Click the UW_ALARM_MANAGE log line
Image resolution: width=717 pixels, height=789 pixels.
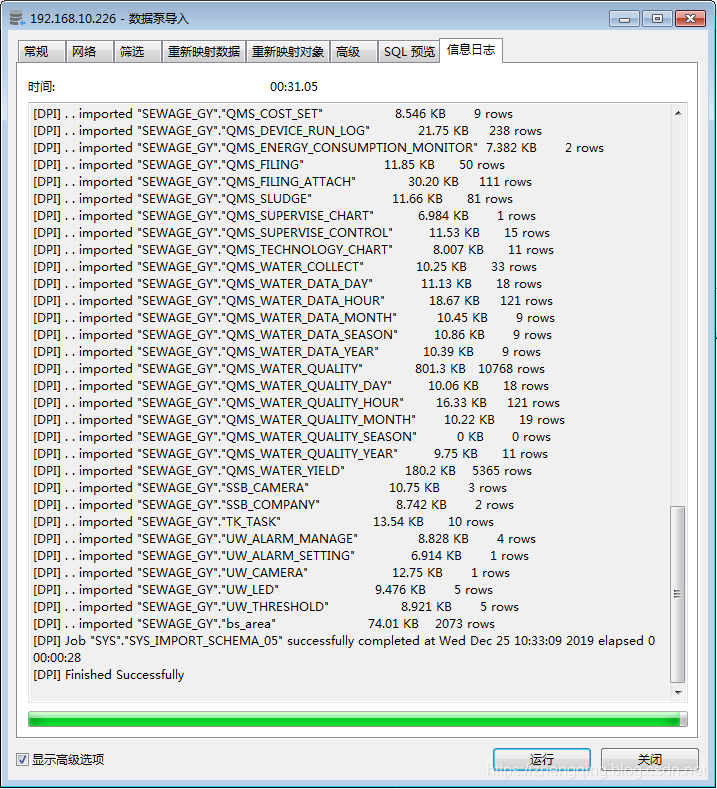[284, 539]
